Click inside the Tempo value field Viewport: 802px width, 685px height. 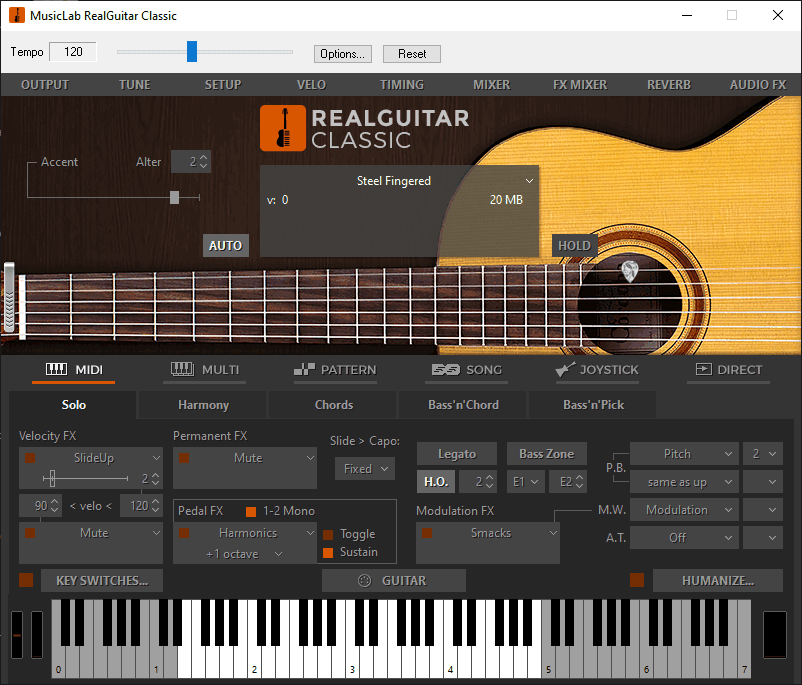coord(73,50)
